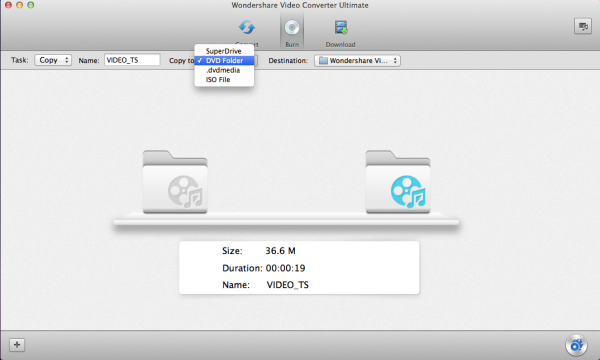
Task: Close the window with the red button
Action: (x=8, y=5)
